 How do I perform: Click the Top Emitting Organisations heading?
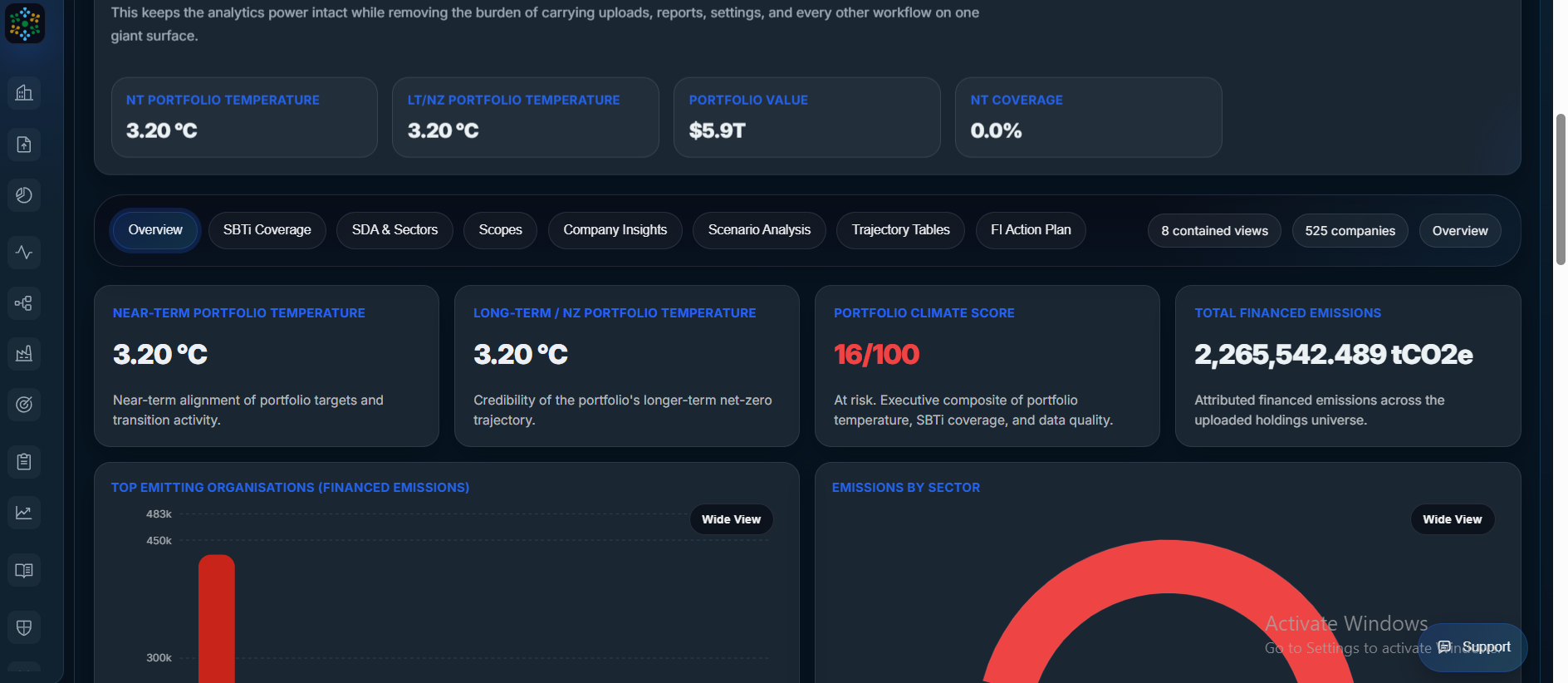(x=290, y=488)
